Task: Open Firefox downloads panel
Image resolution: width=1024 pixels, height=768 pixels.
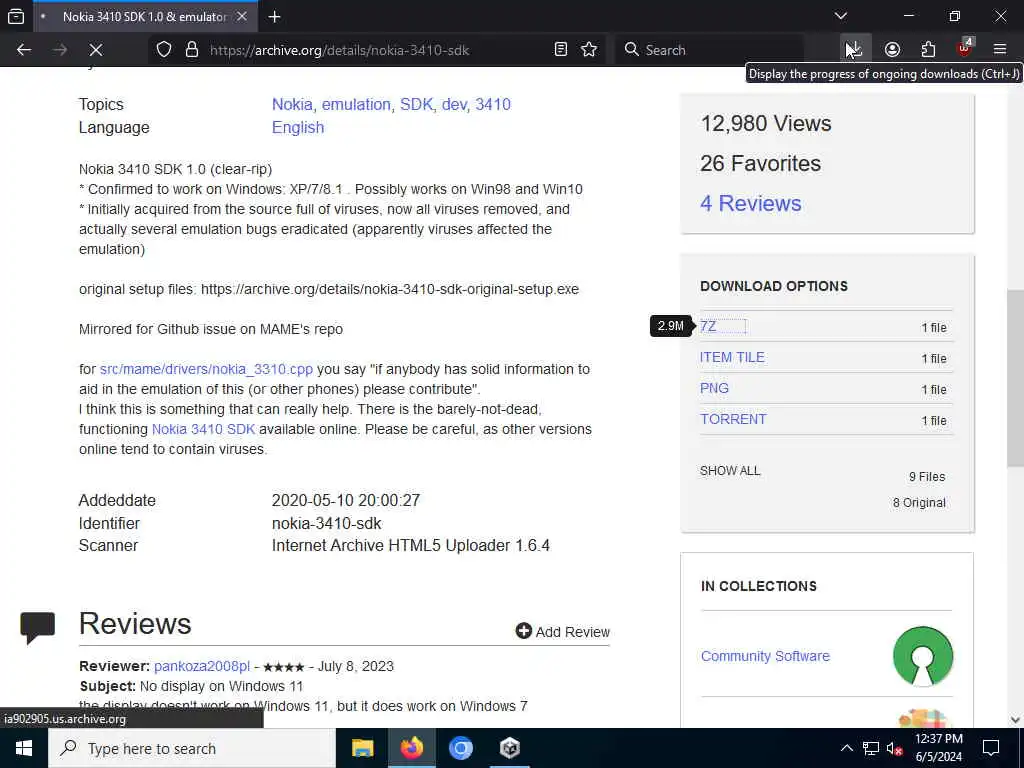Action: click(x=854, y=50)
